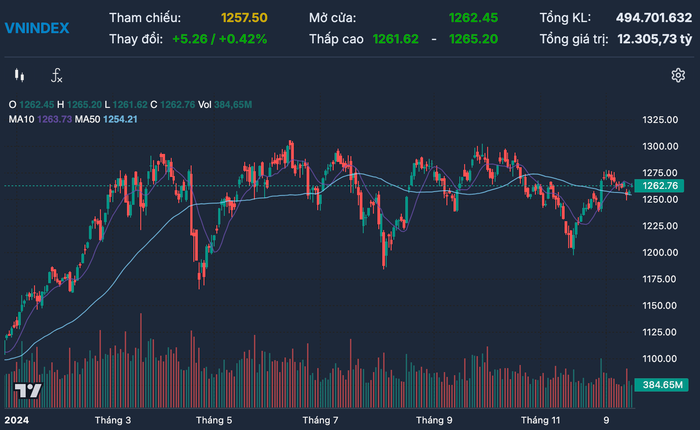700x430 pixels.
Task: Click the low value 1261.62
Action: (396, 39)
